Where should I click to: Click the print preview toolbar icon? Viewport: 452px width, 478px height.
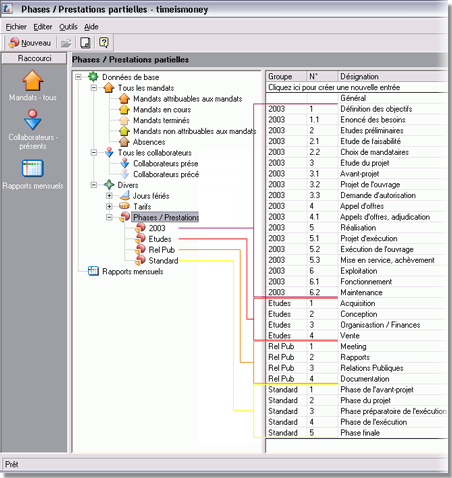(x=85, y=43)
